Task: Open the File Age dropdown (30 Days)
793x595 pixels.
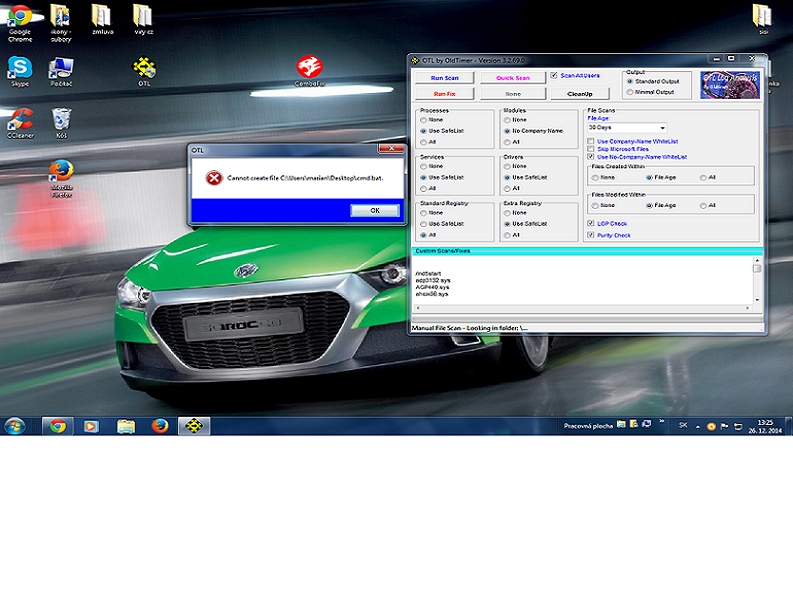Action: coord(626,128)
